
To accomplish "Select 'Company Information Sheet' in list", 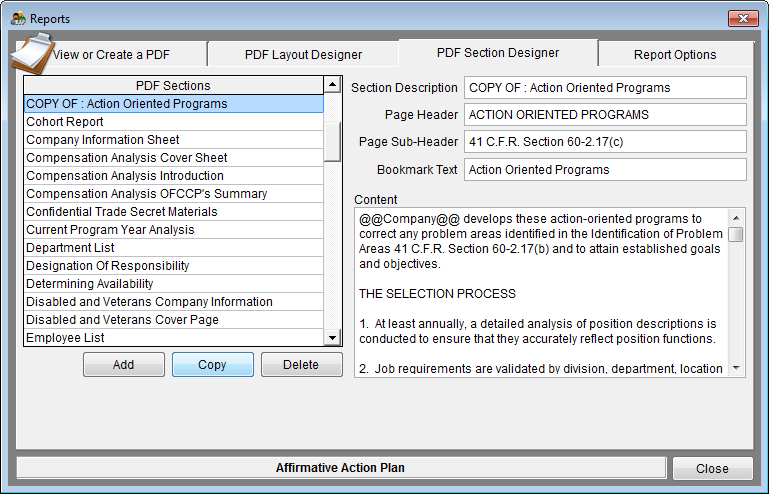I will point(173,140).
